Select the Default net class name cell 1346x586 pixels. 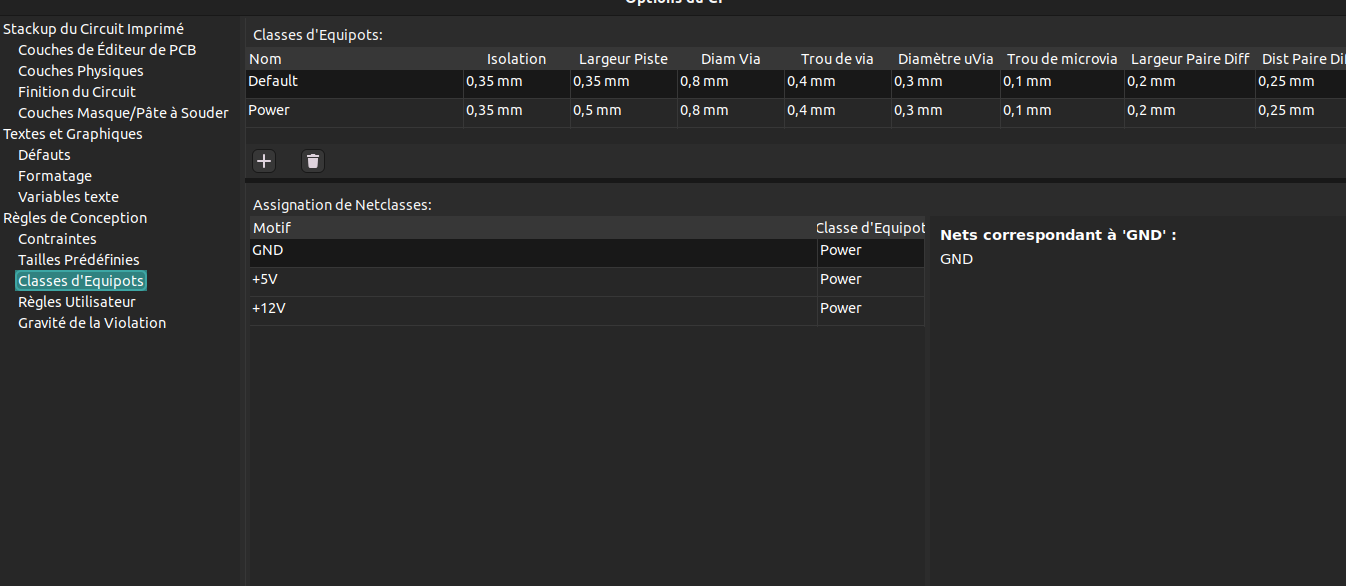point(354,83)
